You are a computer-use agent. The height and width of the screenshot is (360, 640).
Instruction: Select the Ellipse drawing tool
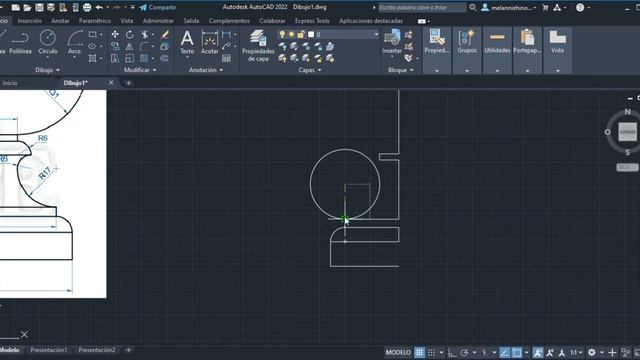(93, 47)
